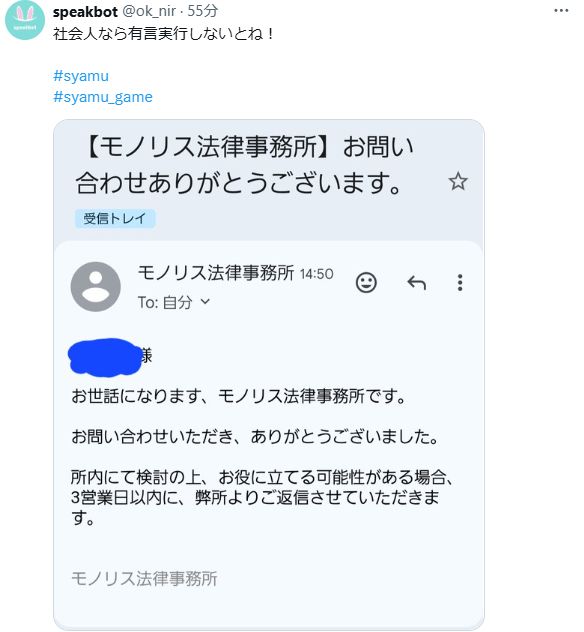Viewport: 584px width, 632px height.
Task: Click the sender name モノリス法律事務所 in header
Action: click(x=216, y=273)
